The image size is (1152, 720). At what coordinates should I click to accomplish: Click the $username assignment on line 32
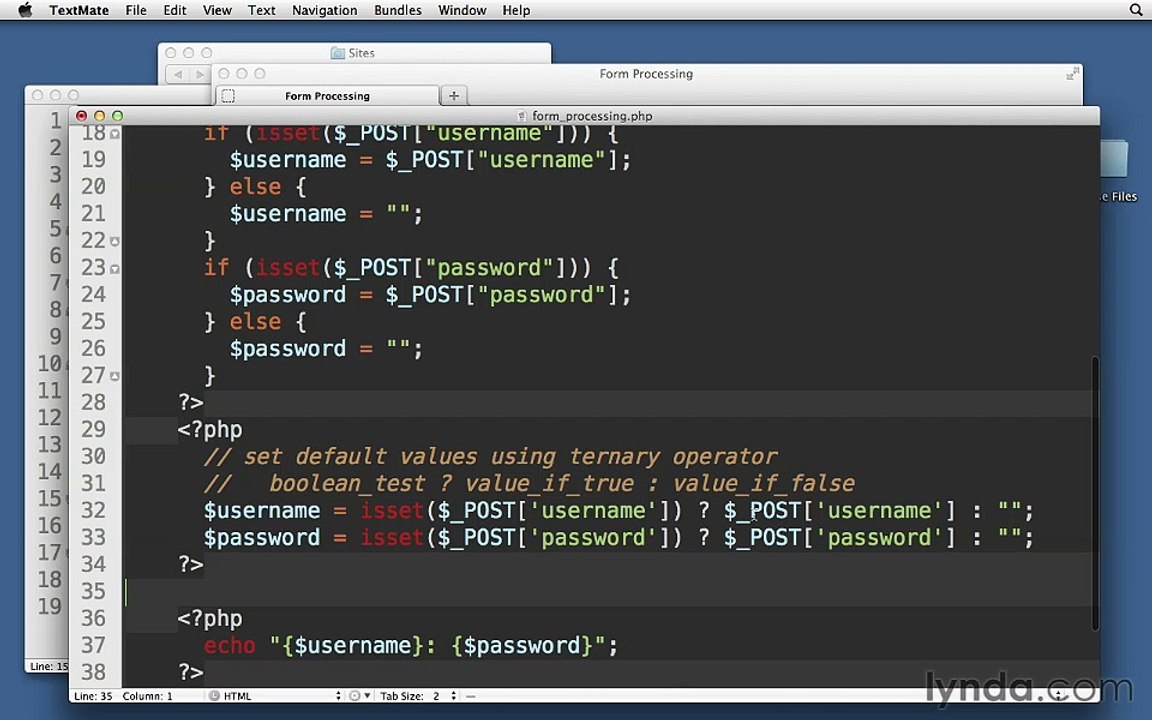click(619, 511)
